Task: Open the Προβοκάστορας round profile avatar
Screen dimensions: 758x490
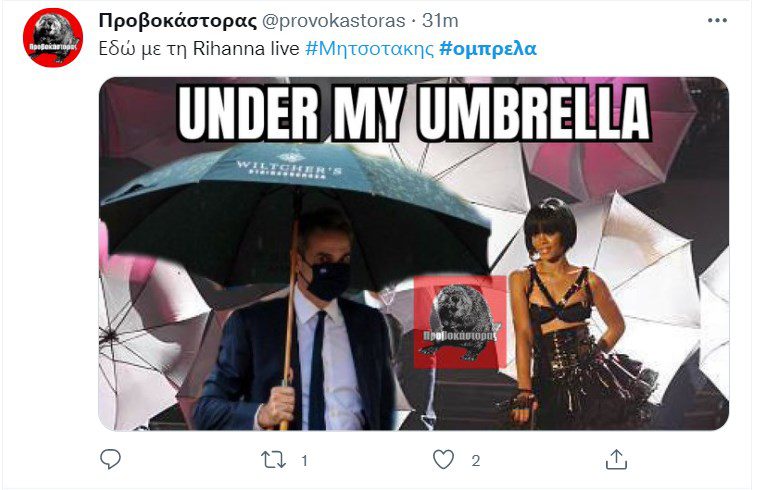Action: coord(53,37)
